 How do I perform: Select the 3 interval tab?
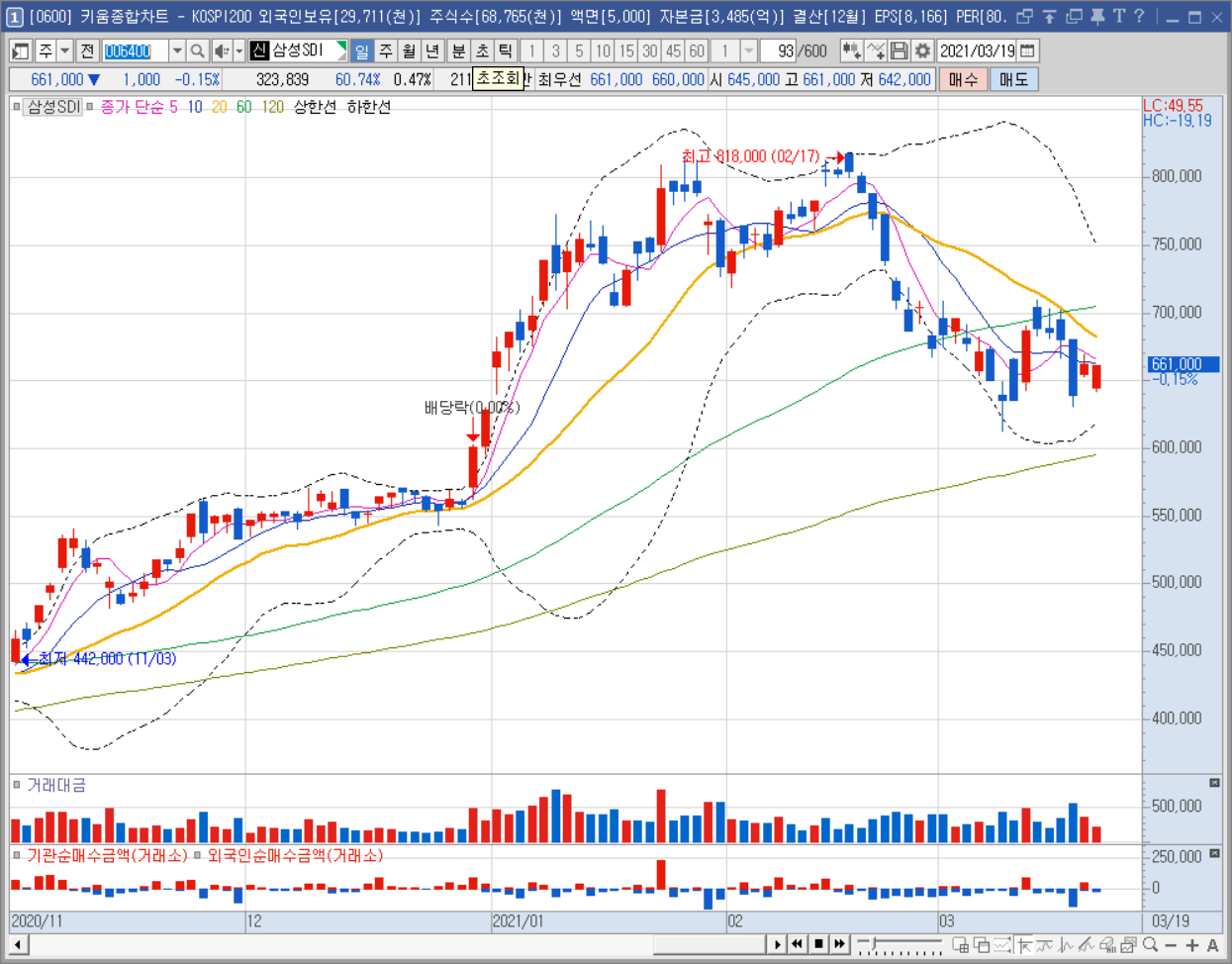[556, 50]
